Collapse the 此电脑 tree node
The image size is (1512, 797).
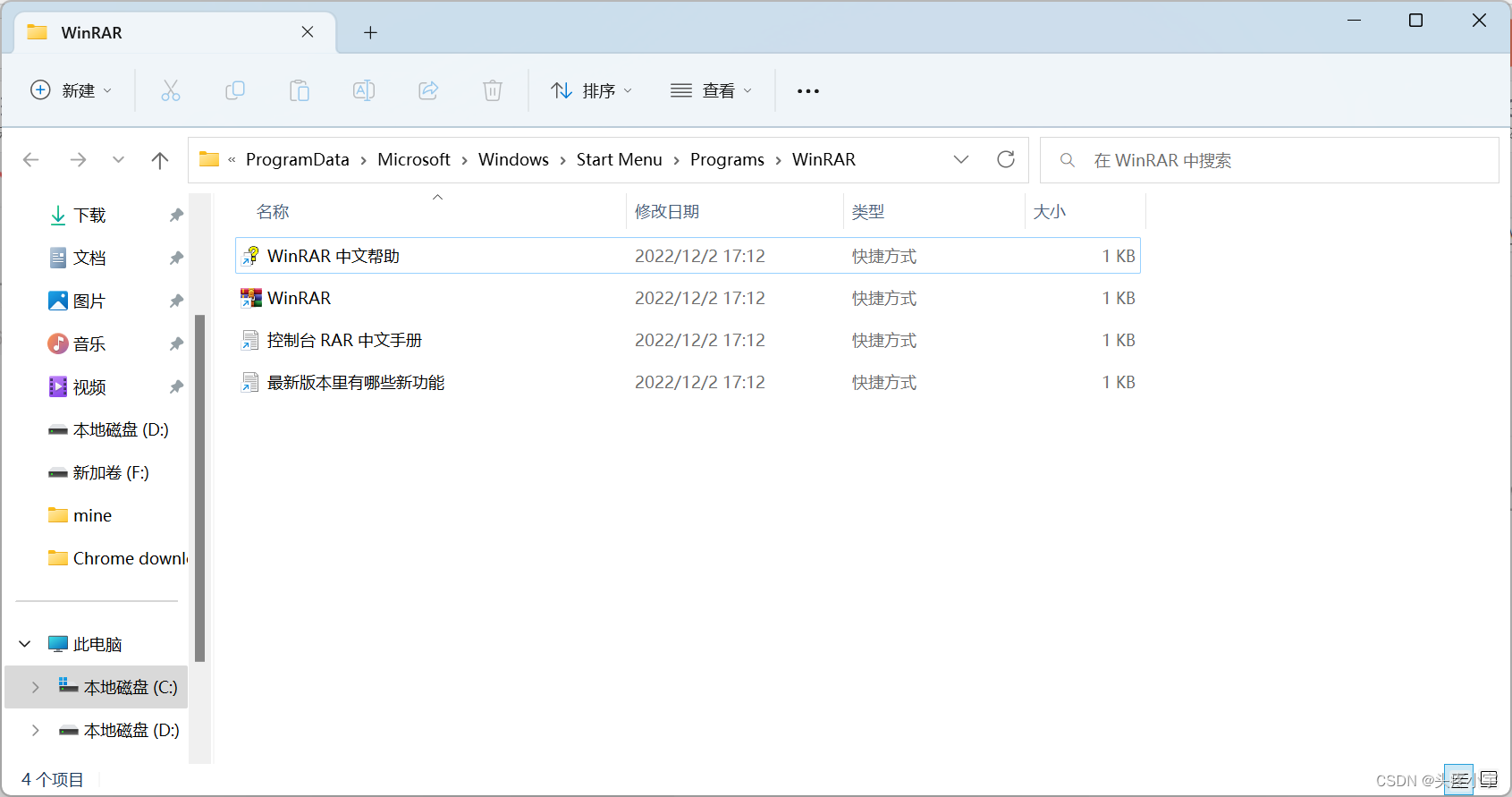25,644
